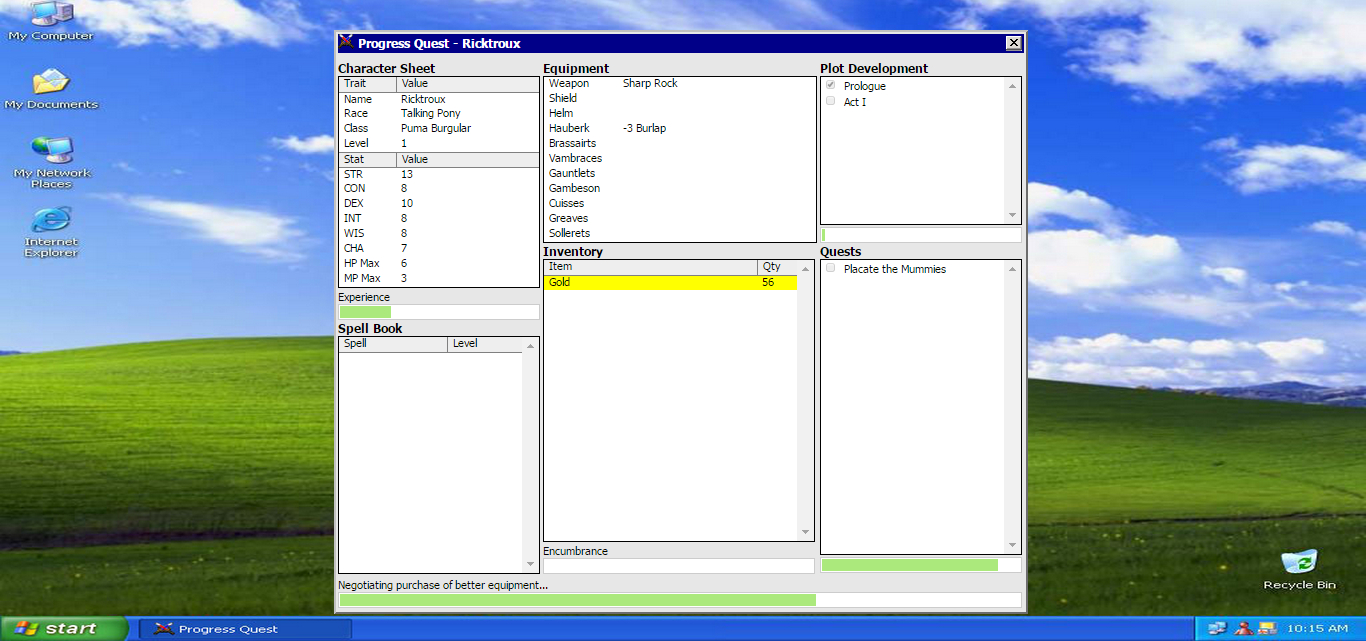Image resolution: width=1366 pixels, height=641 pixels.
Task: Toggle the Act I checkbox
Action: click(830, 102)
